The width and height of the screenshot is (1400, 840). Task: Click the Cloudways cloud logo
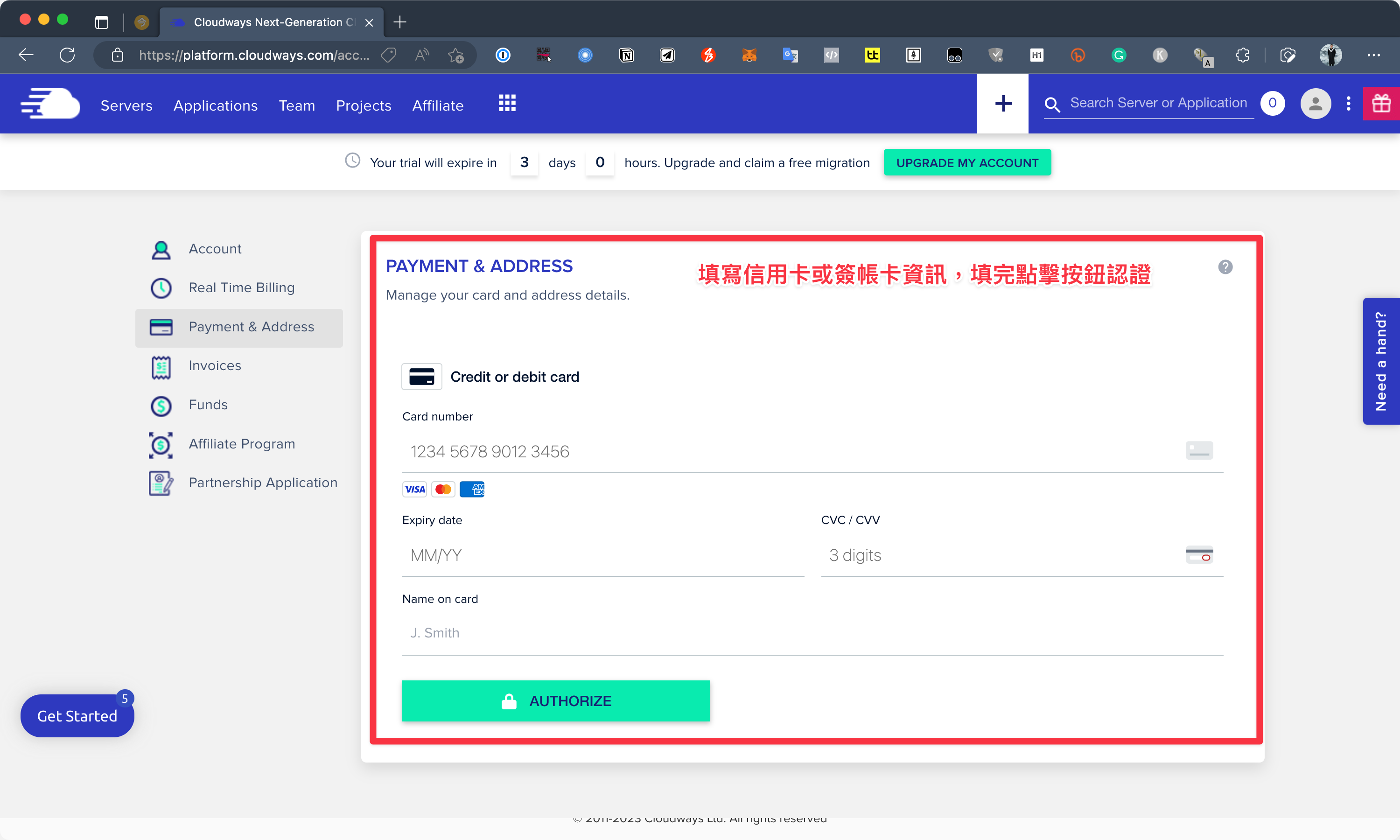point(50,104)
